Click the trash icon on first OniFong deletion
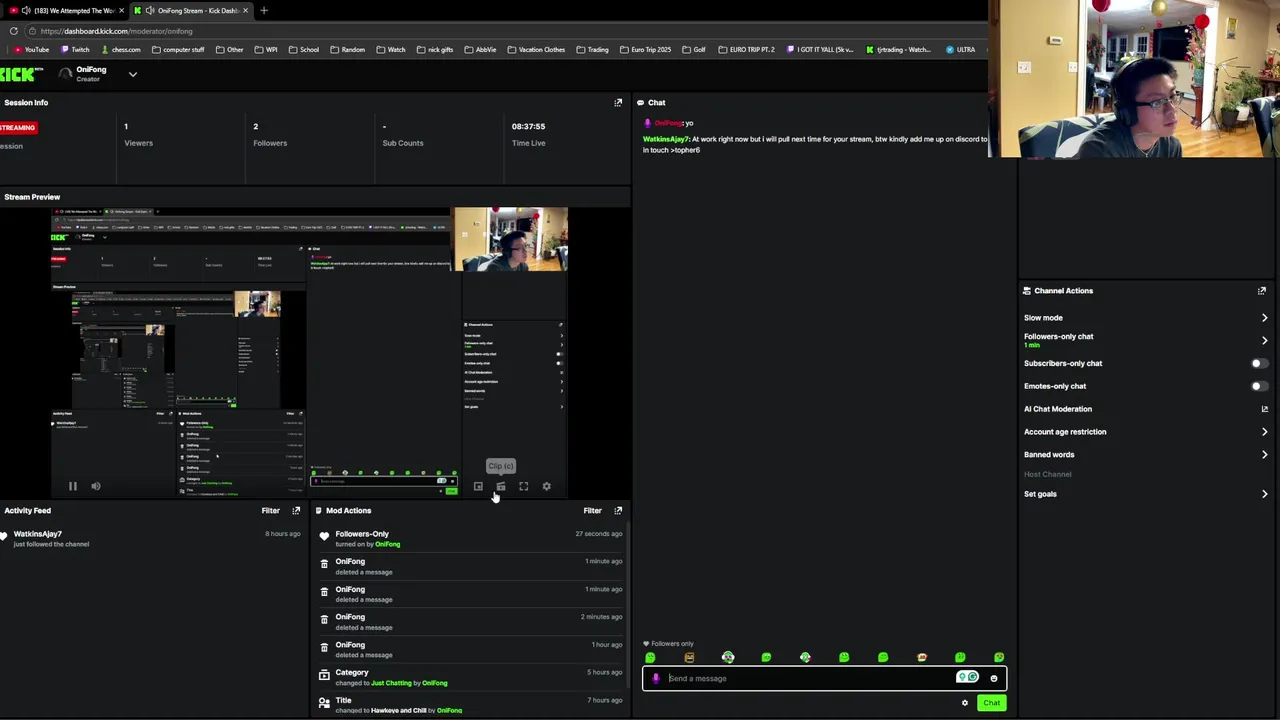The image size is (1280, 720). pyautogui.click(x=324, y=564)
